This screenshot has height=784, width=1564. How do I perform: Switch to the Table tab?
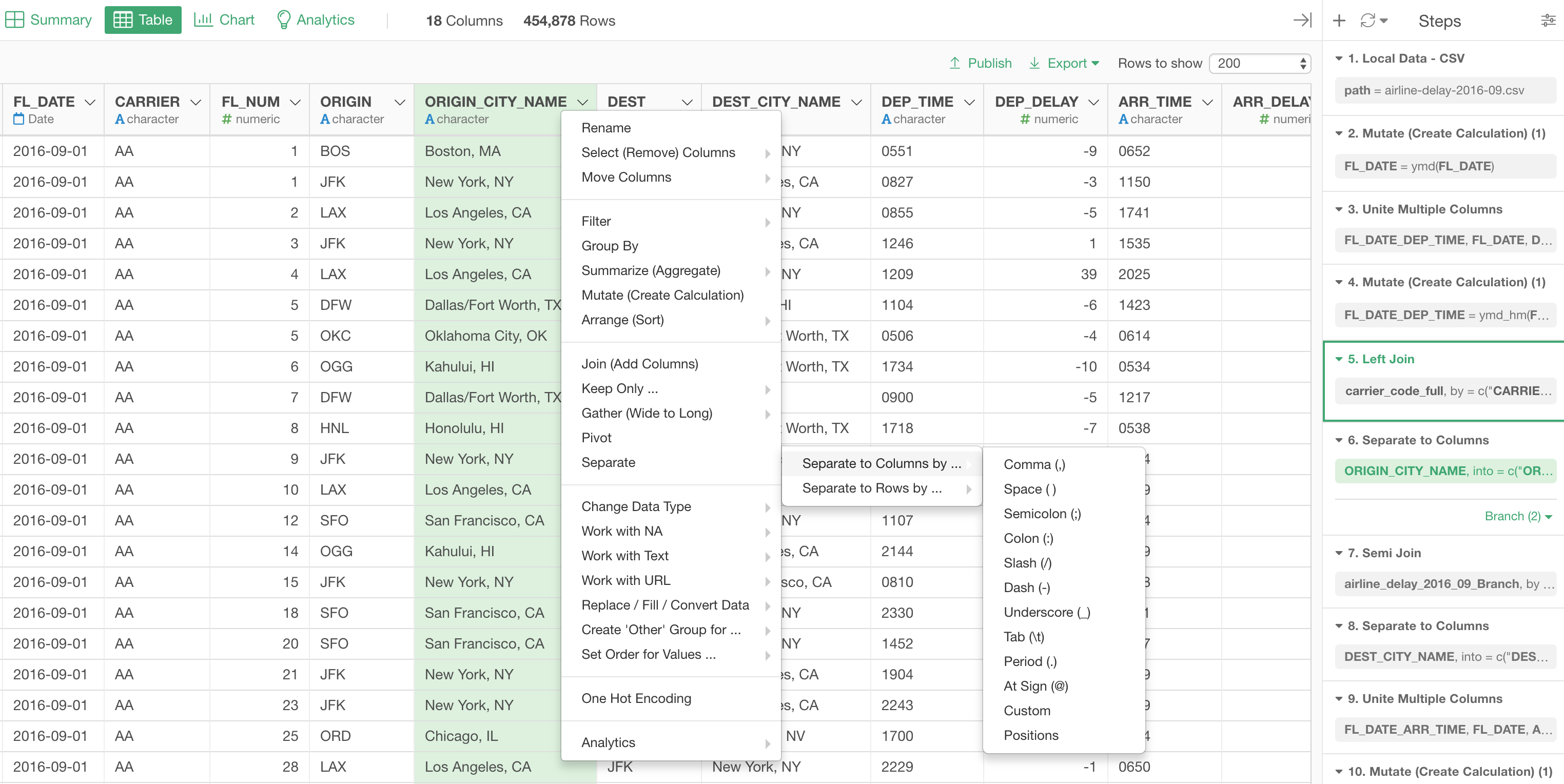pyautogui.click(x=143, y=20)
